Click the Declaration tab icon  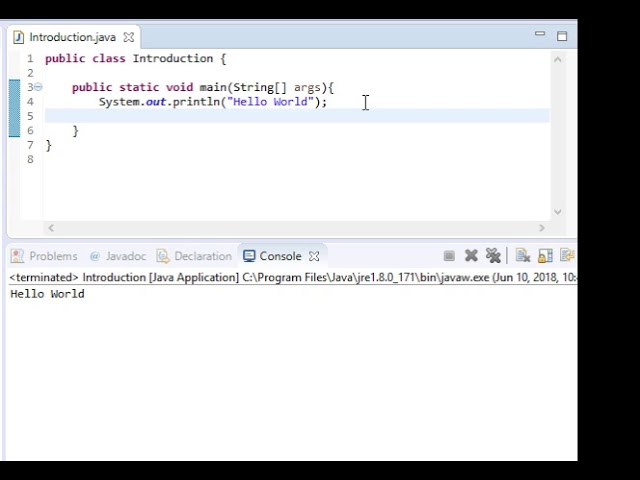[163, 256]
